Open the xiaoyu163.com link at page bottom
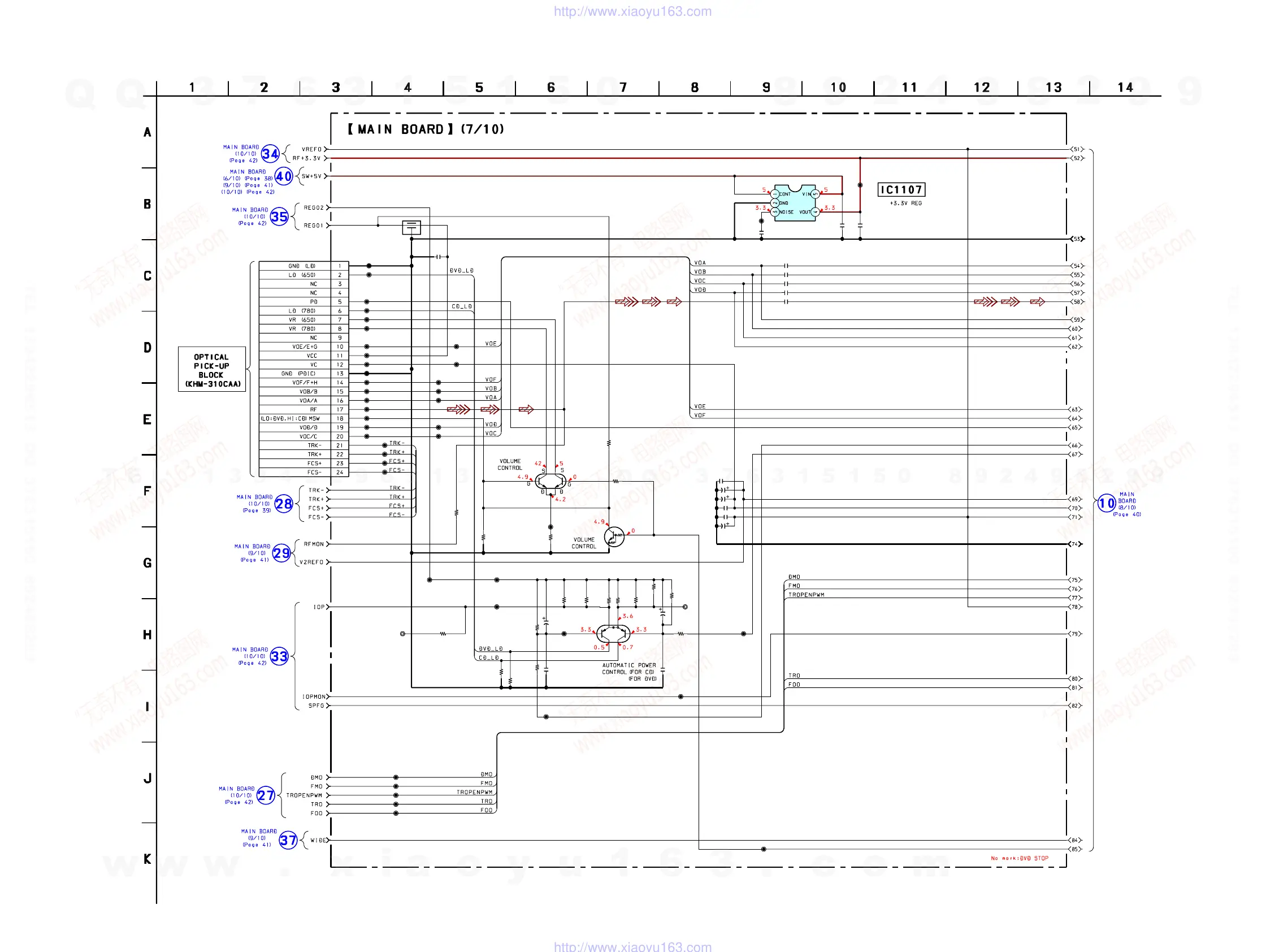The width and height of the screenshot is (1266, 952). pos(632,946)
